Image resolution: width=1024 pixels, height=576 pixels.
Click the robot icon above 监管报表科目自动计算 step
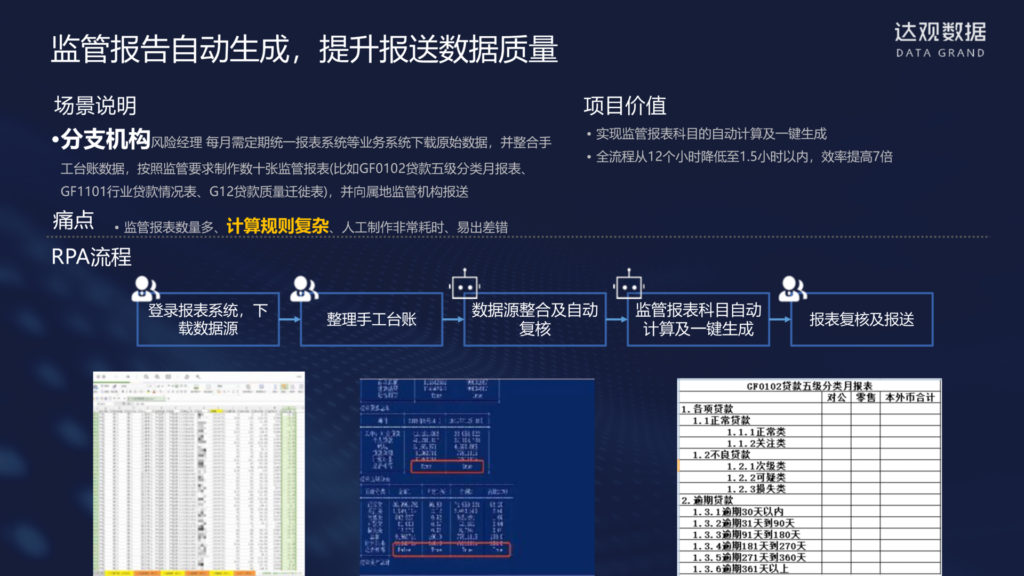pos(628,284)
